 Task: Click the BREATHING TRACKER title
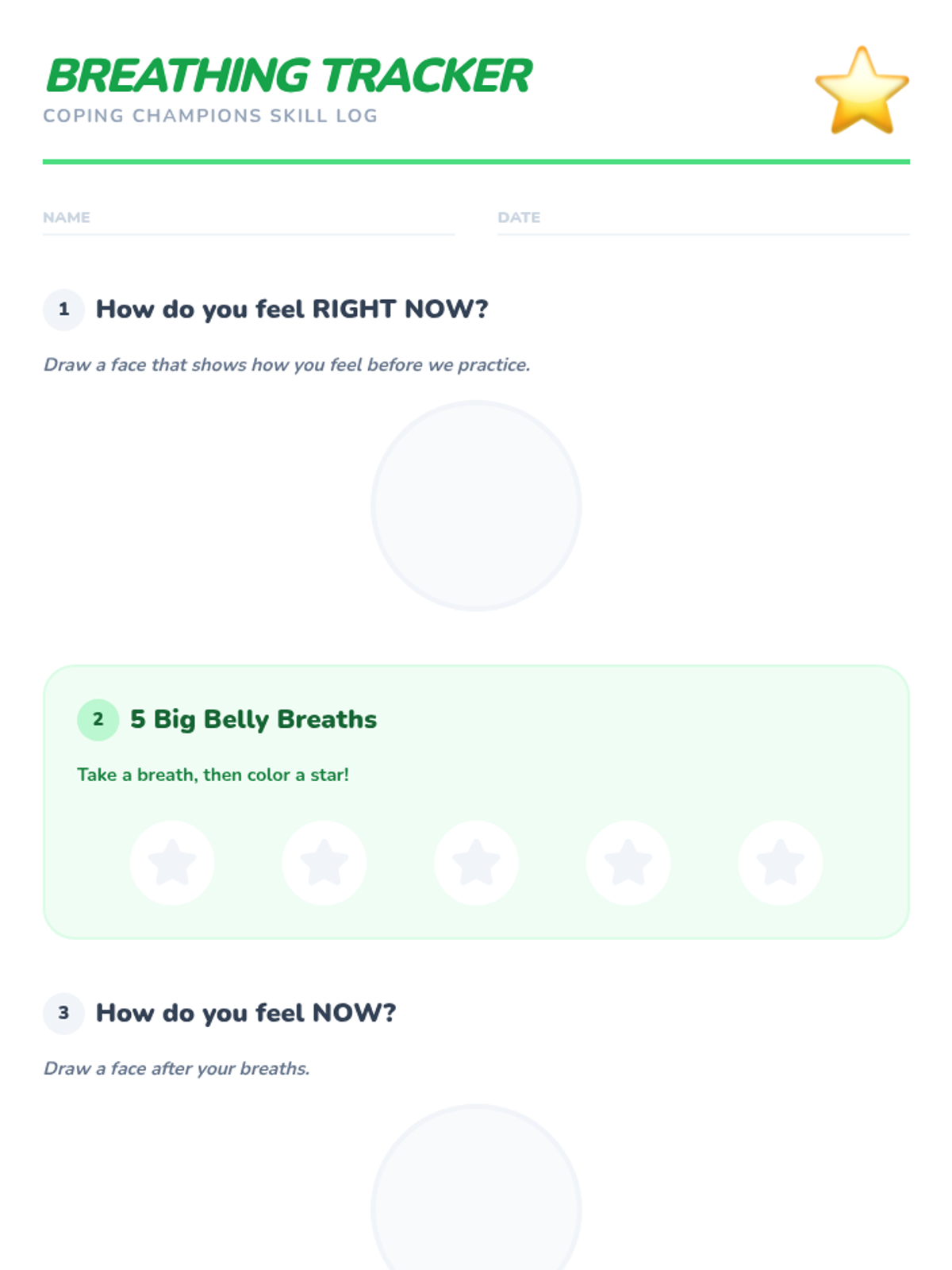[289, 76]
